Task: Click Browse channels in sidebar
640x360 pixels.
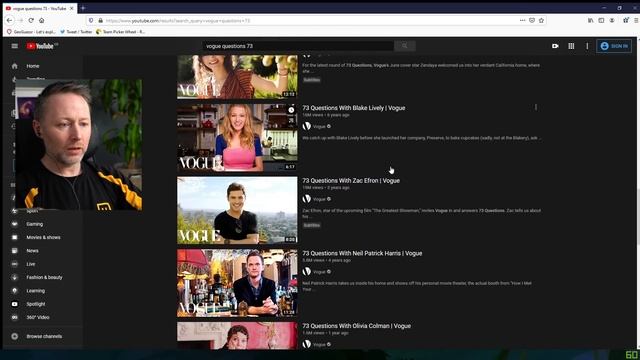Action: click(43, 336)
